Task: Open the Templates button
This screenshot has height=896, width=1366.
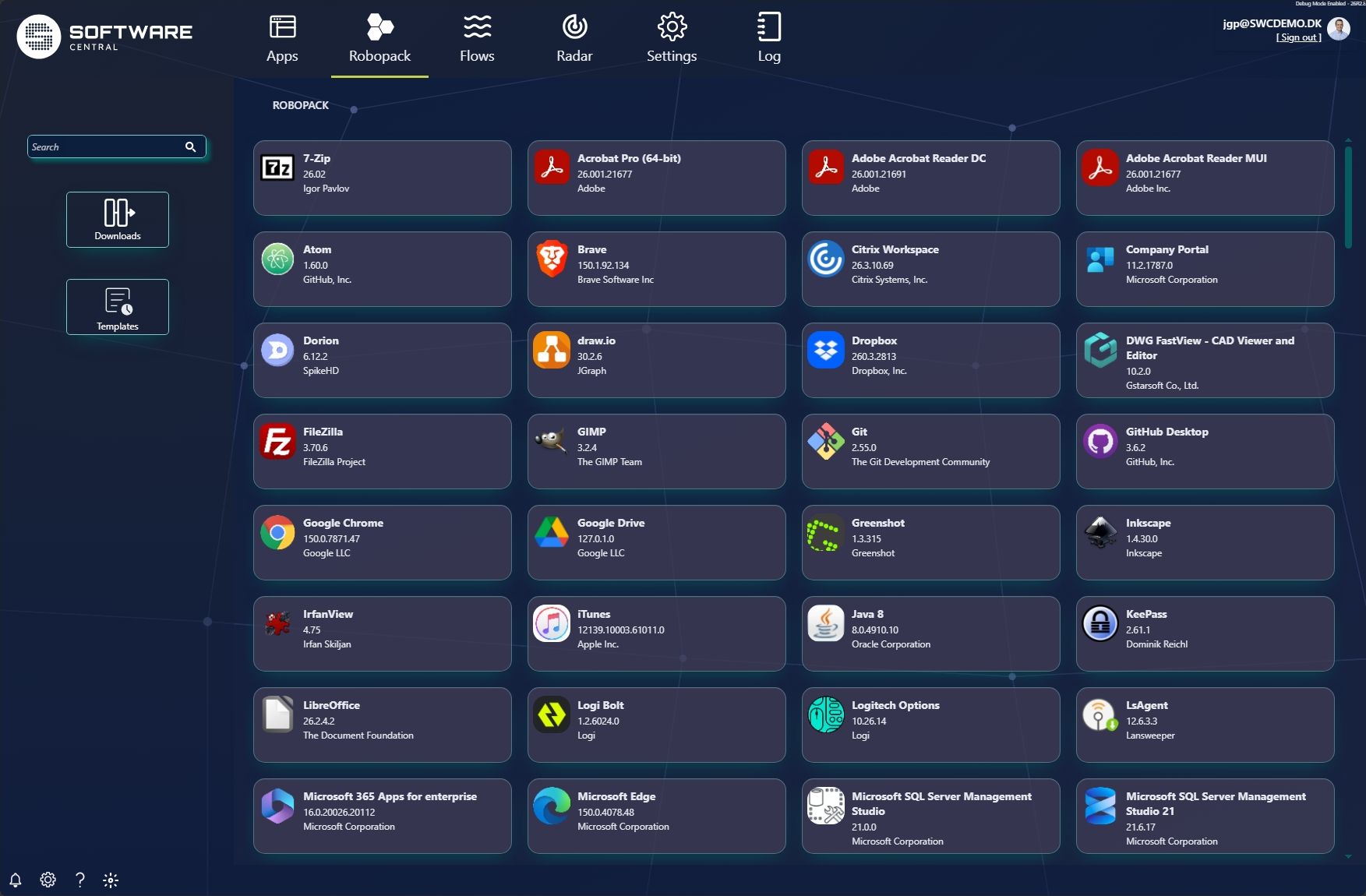Action: tap(118, 307)
